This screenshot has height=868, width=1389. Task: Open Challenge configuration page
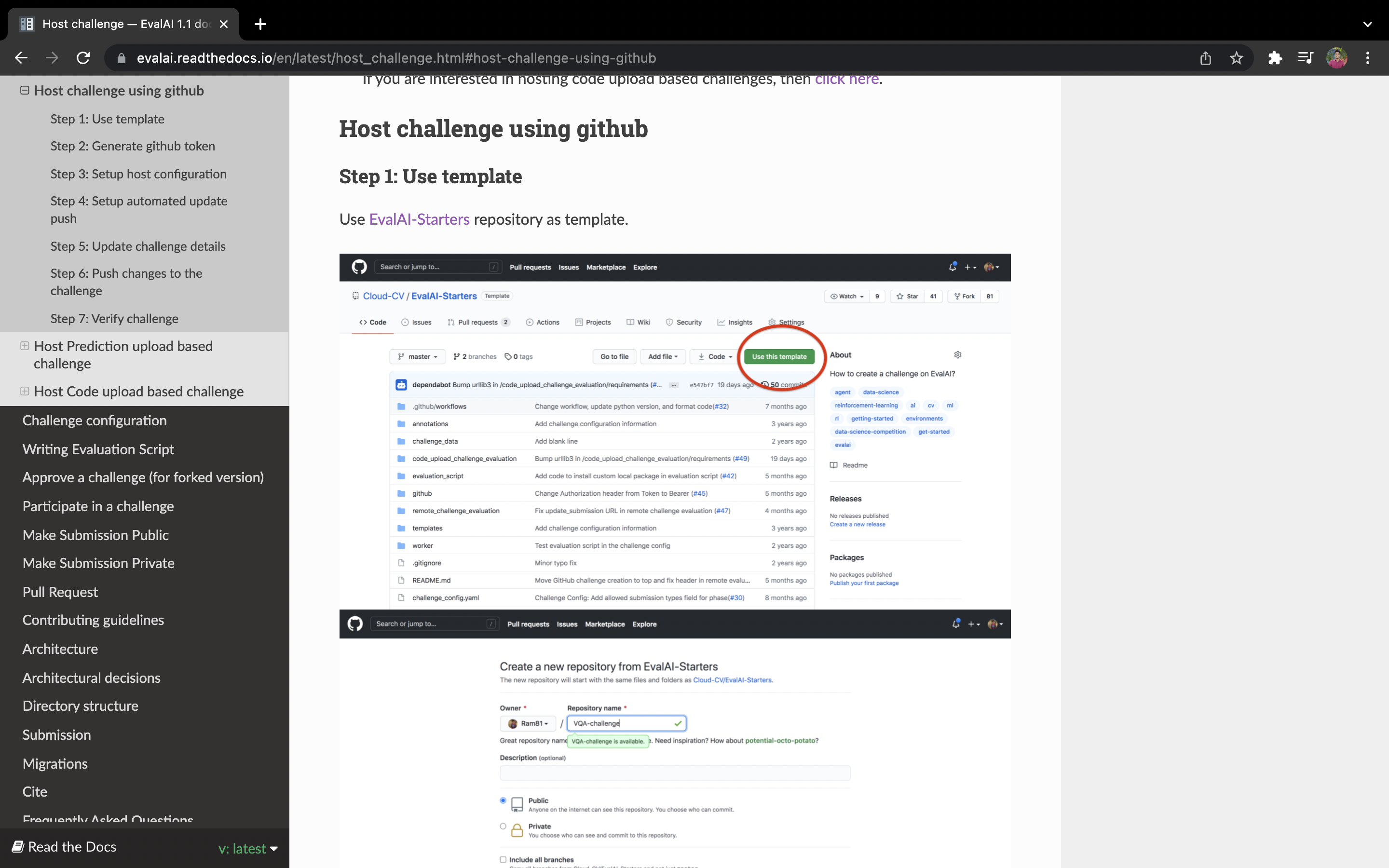click(95, 420)
